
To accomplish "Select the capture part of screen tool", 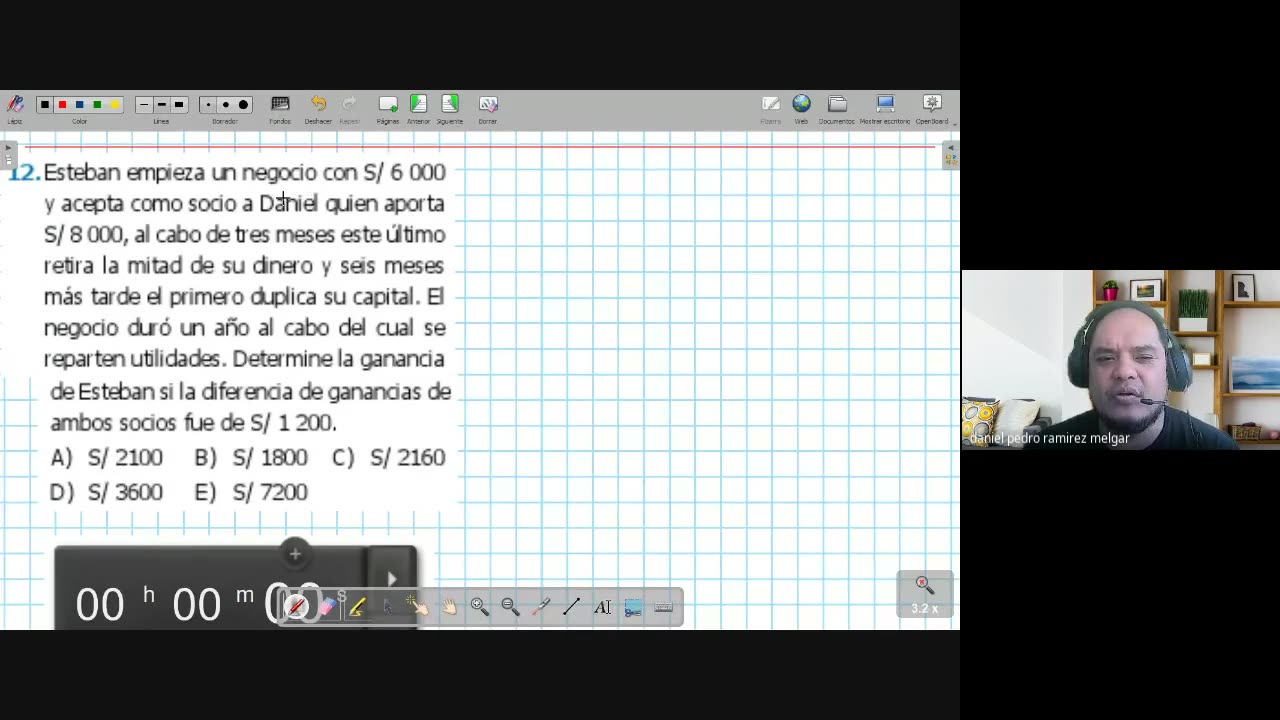I will pos(633,606).
